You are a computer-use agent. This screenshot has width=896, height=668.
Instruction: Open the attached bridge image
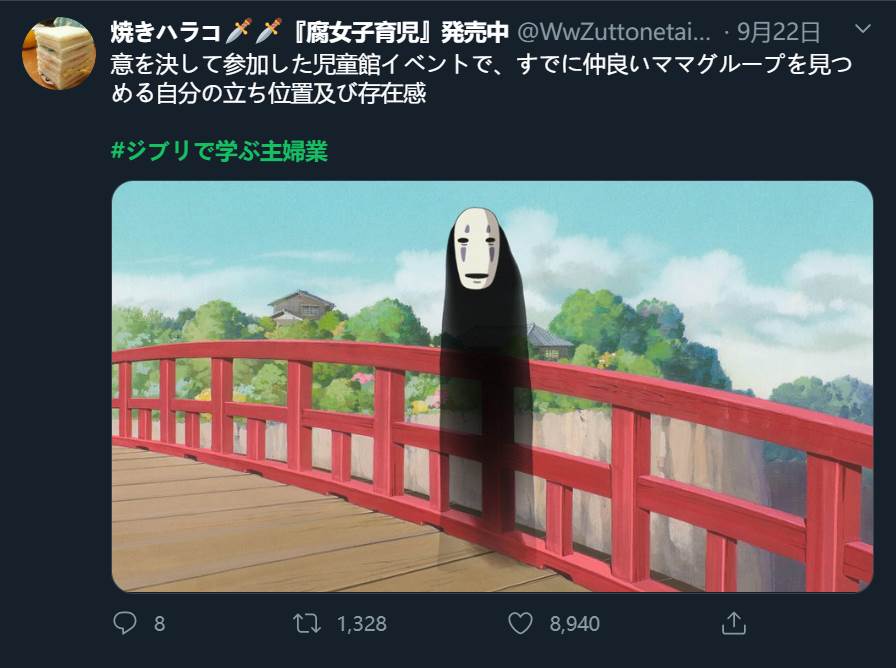click(492, 386)
